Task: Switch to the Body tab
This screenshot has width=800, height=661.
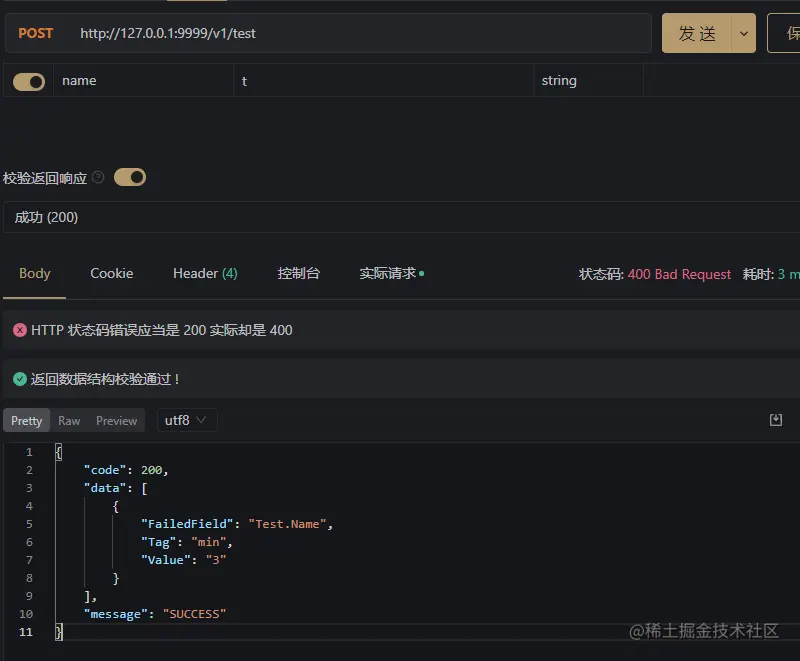Action: tap(35, 273)
